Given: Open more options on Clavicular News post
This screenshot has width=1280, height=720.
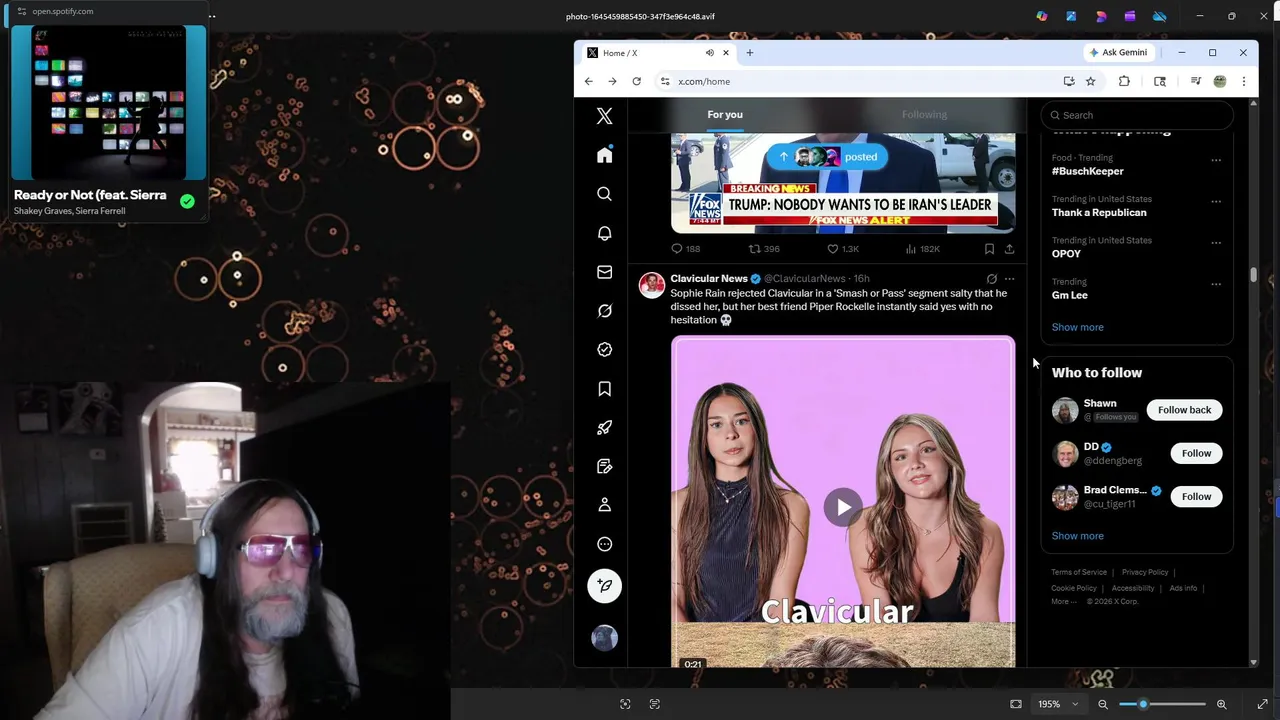Looking at the screenshot, I should [x=1009, y=279].
